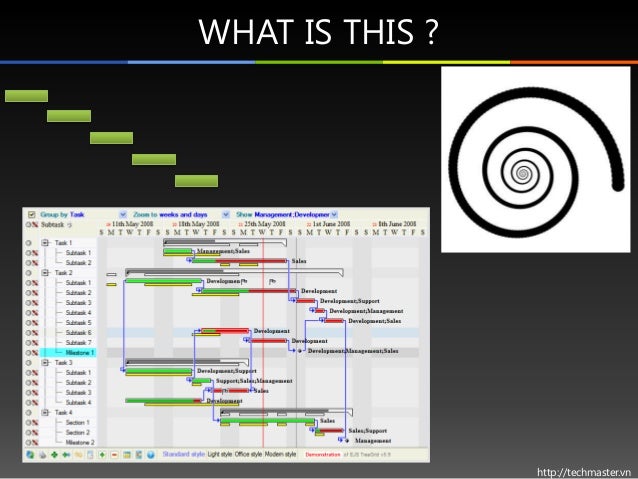
Task: Delete Section 2 using its red X icon
Action: [35, 433]
